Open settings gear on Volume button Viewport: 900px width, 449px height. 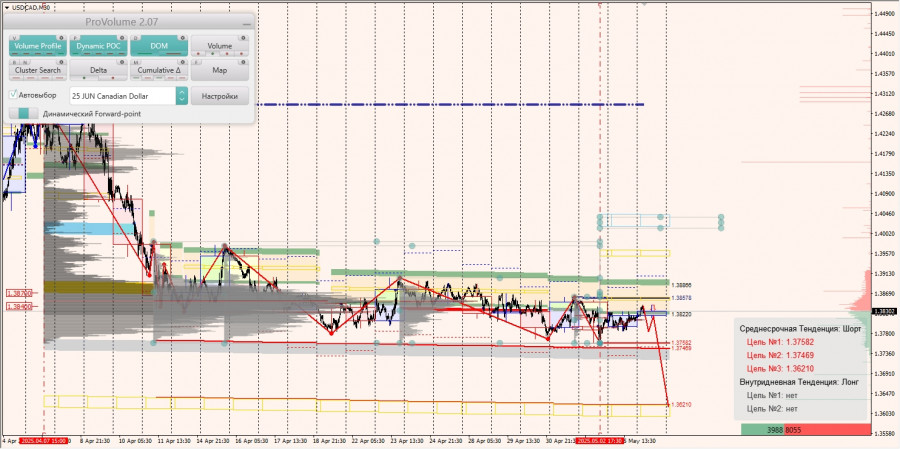244,38
